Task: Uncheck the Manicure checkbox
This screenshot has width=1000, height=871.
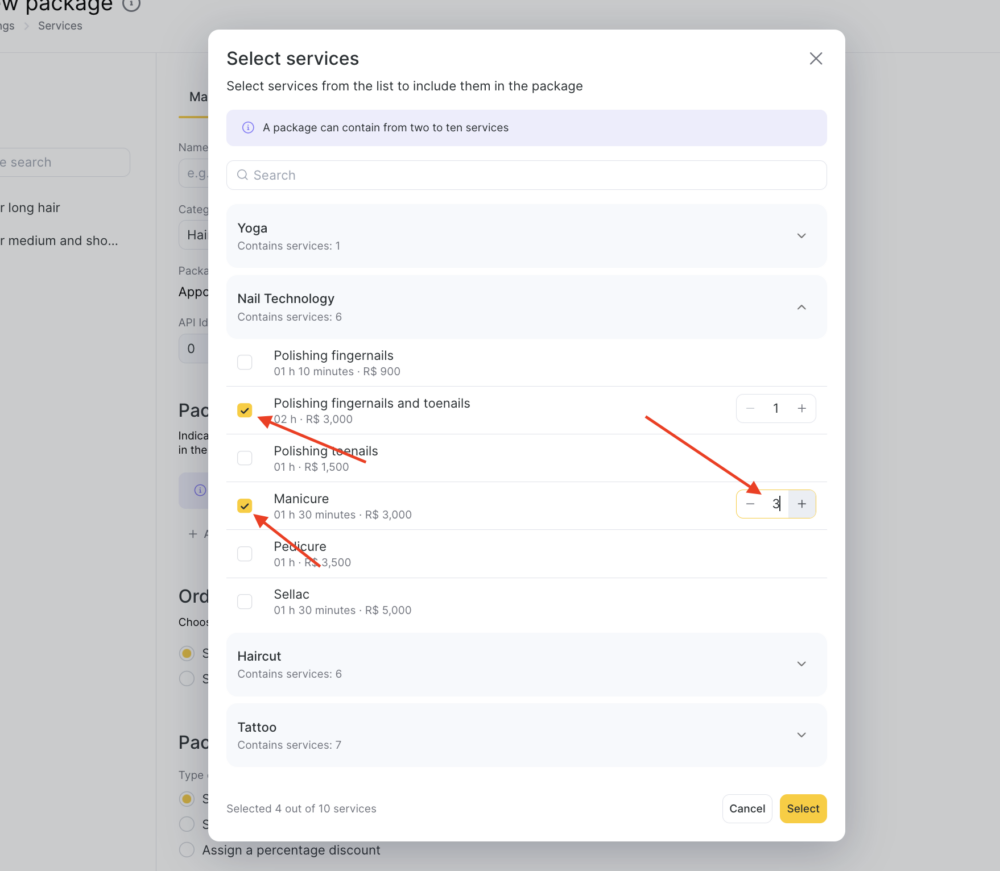Action: 244,506
